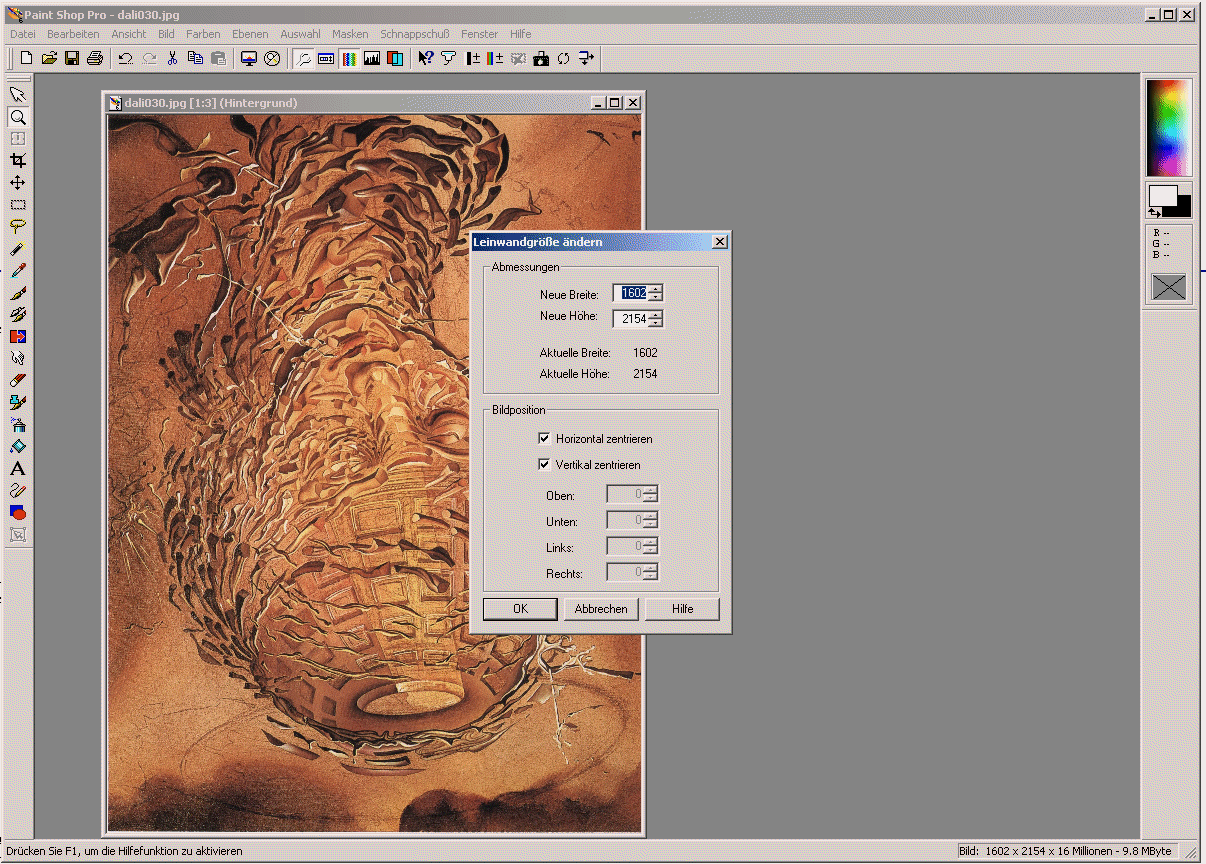Viewport: 1206px width, 864px height.
Task: Click the Copy icon in the toolbar
Action: click(x=195, y=58)
